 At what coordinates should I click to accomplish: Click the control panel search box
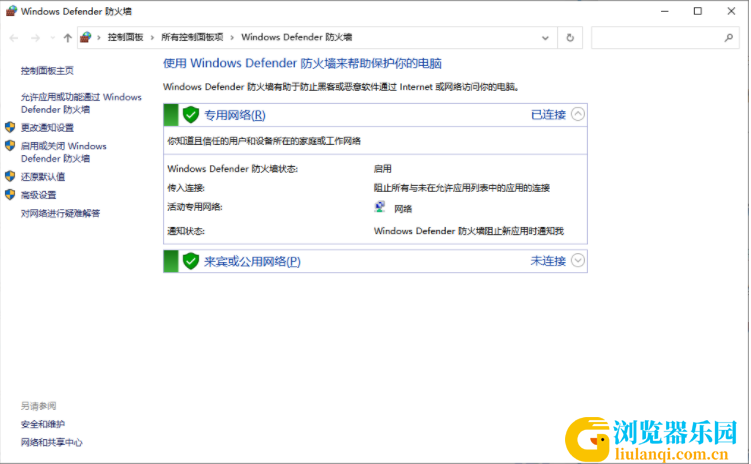click(x=665, y=38)
